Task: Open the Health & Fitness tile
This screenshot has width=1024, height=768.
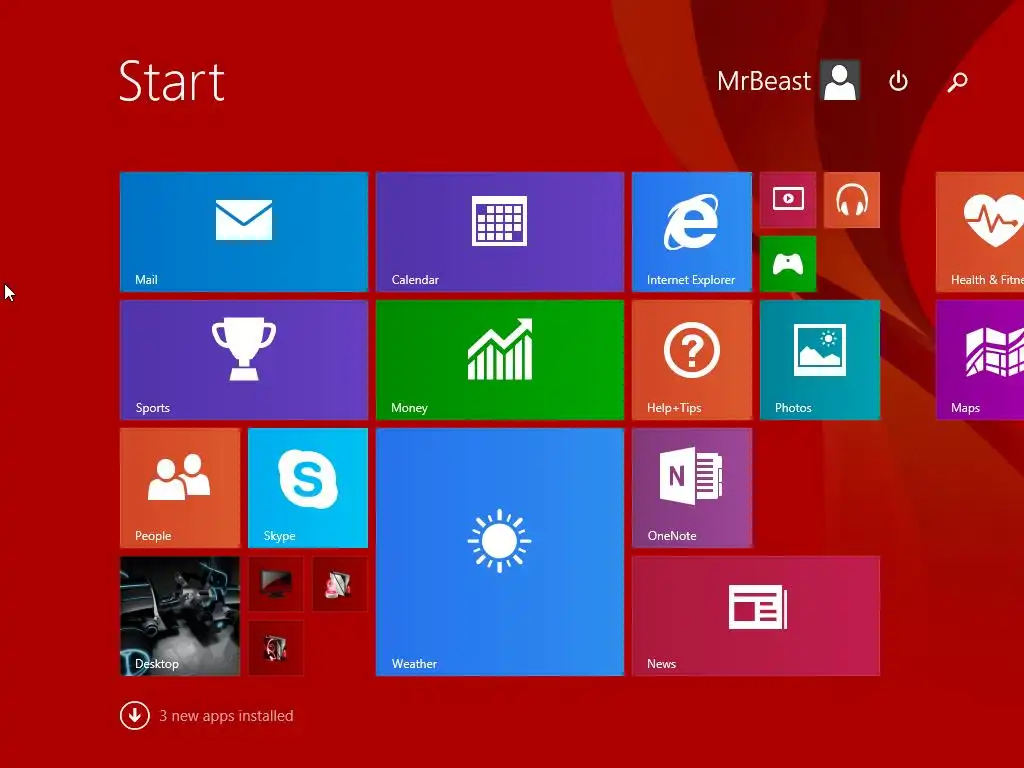Action: tap(980, 232)
